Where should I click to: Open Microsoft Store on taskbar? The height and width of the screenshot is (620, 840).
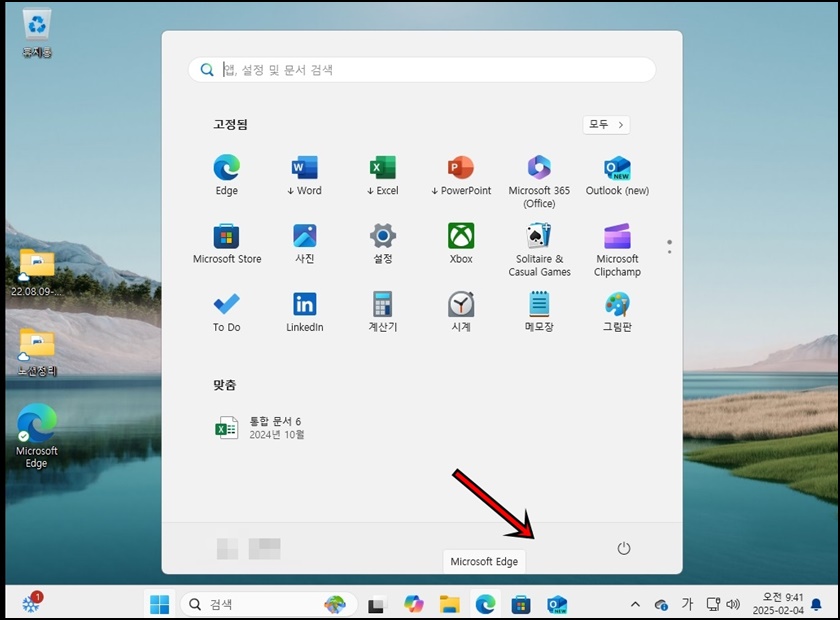[521, 604]
